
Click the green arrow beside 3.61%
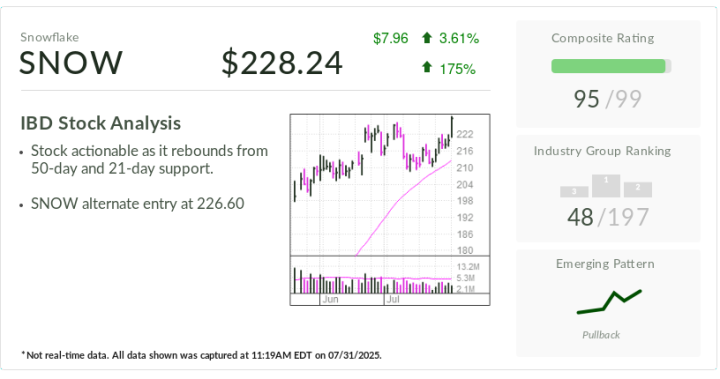(427, 38)
